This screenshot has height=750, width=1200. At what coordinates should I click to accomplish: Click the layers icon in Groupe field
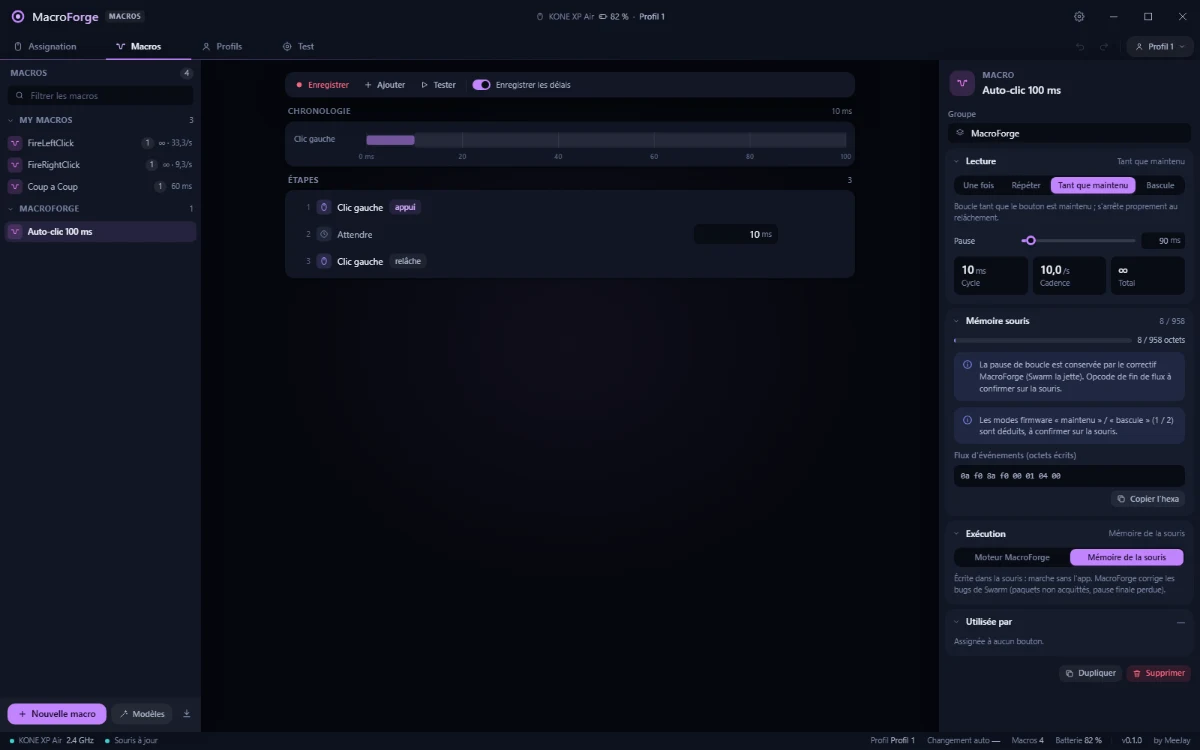[960, 133]
